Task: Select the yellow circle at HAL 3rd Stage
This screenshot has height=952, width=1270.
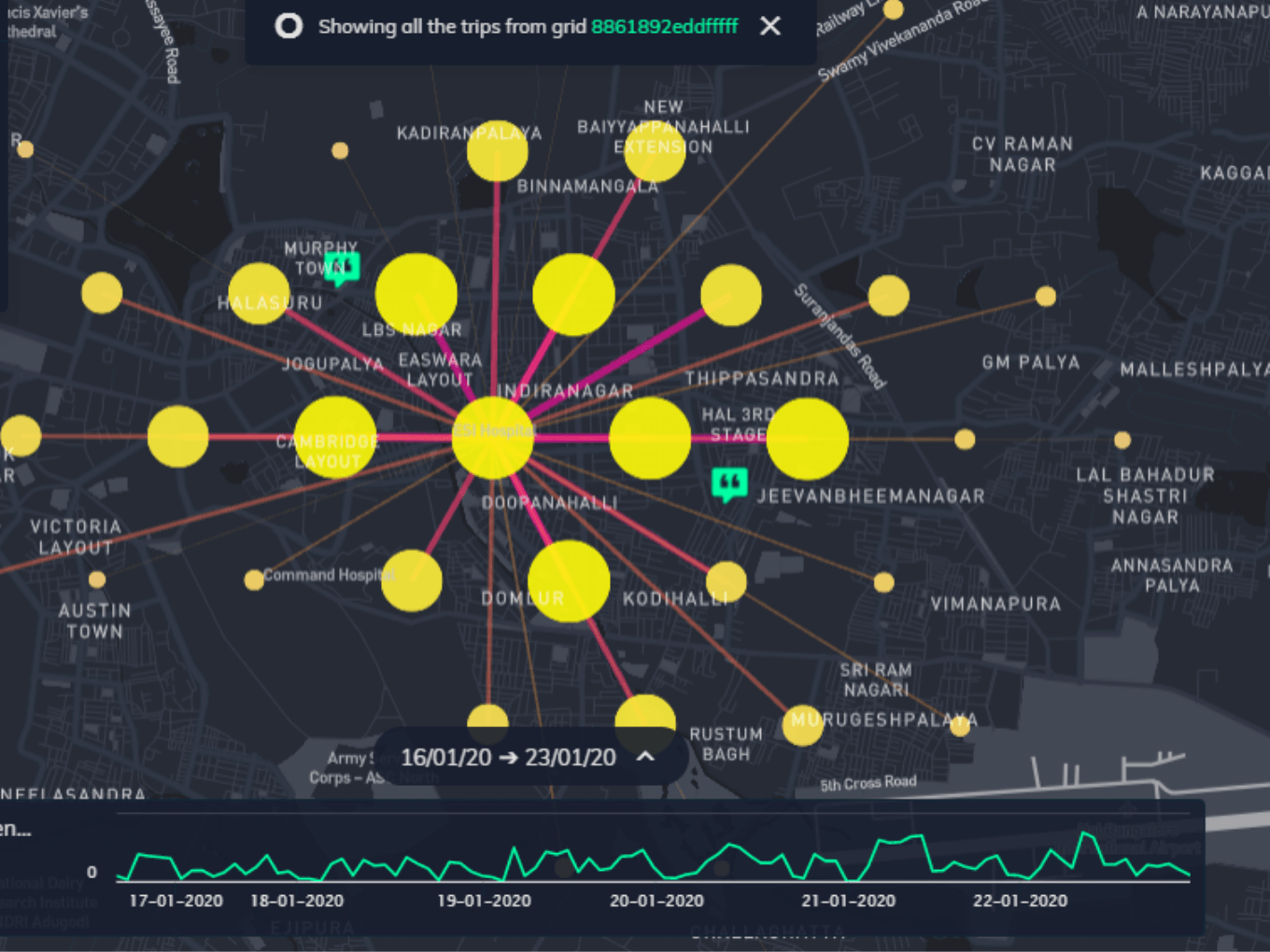Action: coord(807,439)
